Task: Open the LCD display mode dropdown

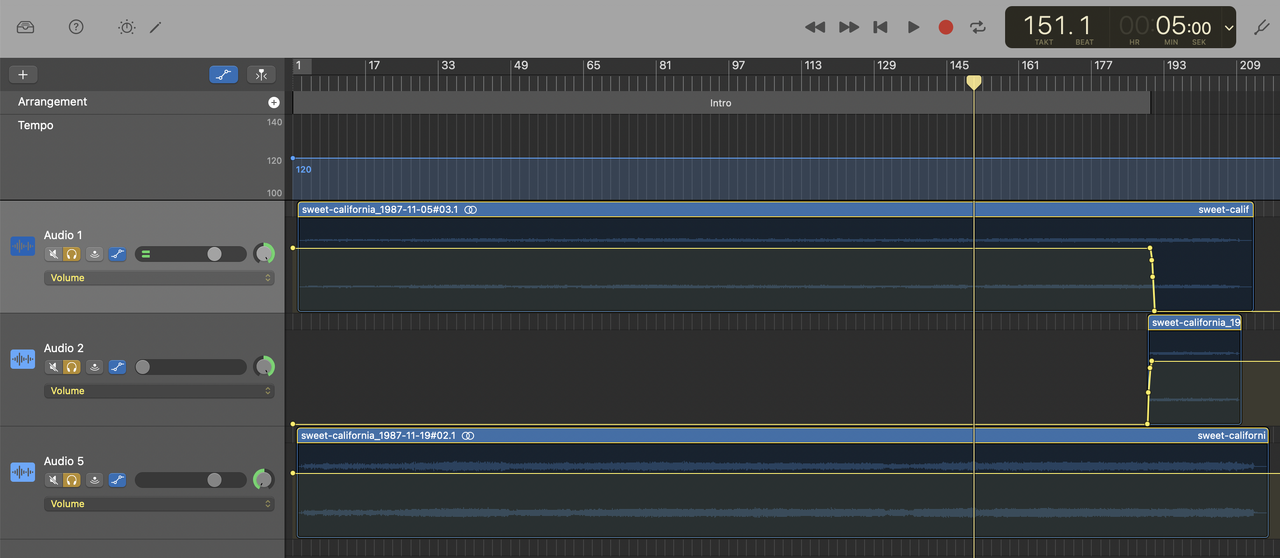Action: [1229, 28]
